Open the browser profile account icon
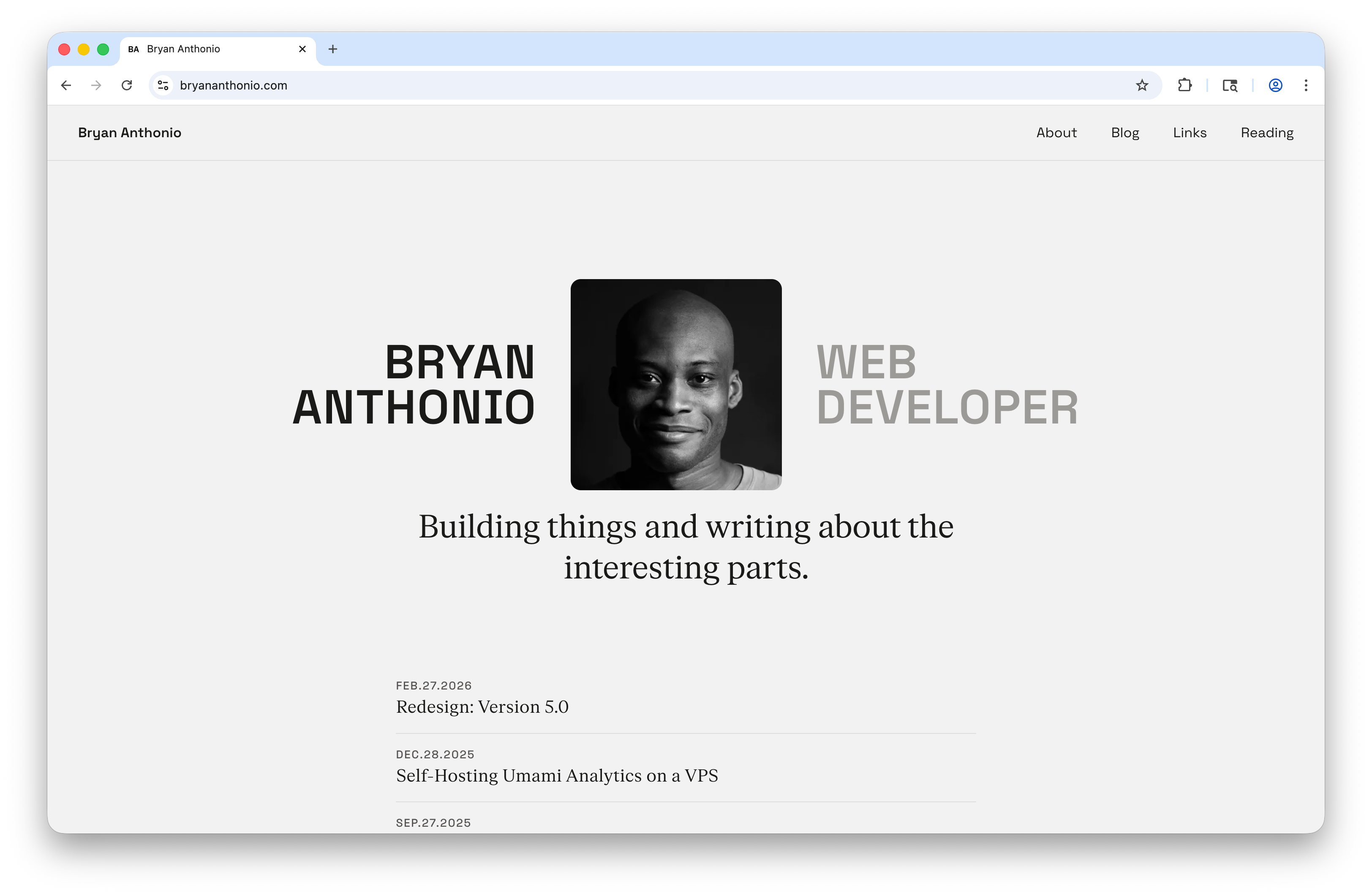Viewport: 1372px width, 896px height. [1274, 85]
